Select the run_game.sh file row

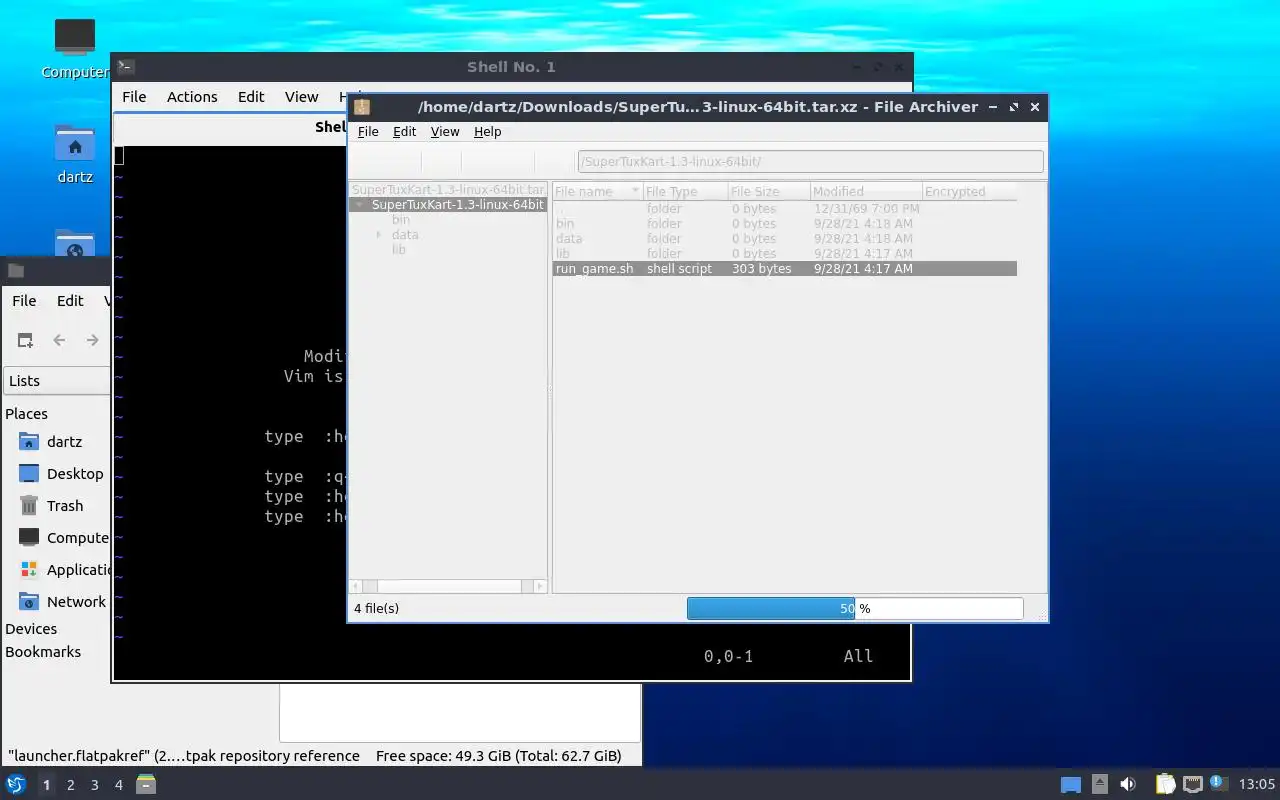(785, 268)
